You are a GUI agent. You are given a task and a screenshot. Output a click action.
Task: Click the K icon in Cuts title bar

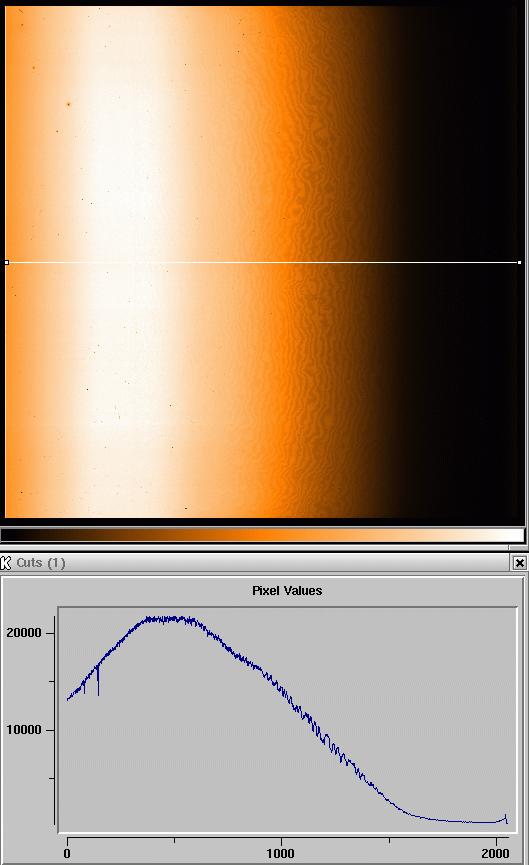pos(6,563)
